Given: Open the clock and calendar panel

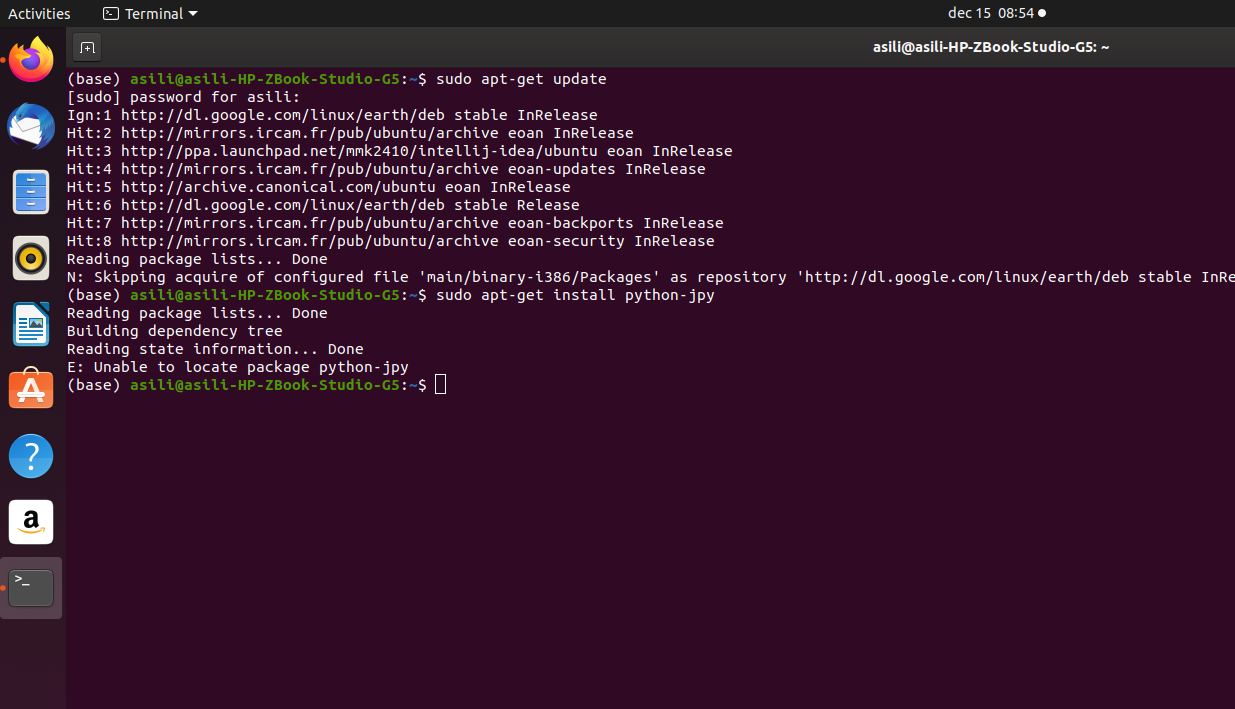Looking at the screenshot, I should [x=996, y=14].
